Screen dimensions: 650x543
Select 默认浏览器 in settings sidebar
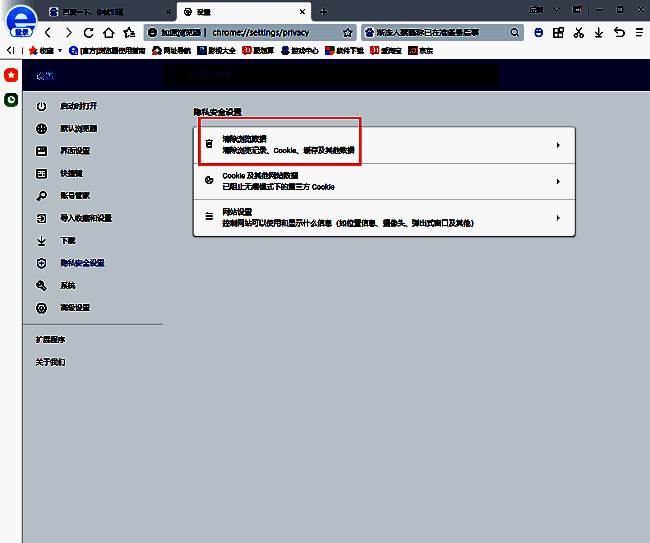pyautogui.click(x=78, y=129)
